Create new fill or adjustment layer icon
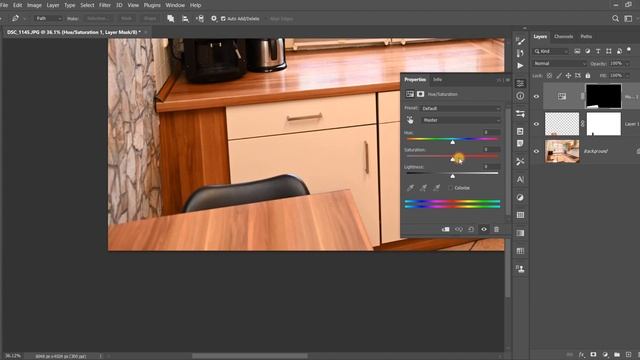The height and width of the screenshot is (360, 640). [x=605, y=355]
